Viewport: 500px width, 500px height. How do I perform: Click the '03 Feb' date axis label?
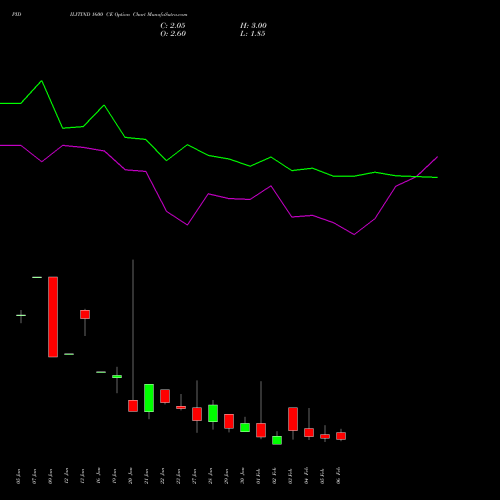pos(291,476)
